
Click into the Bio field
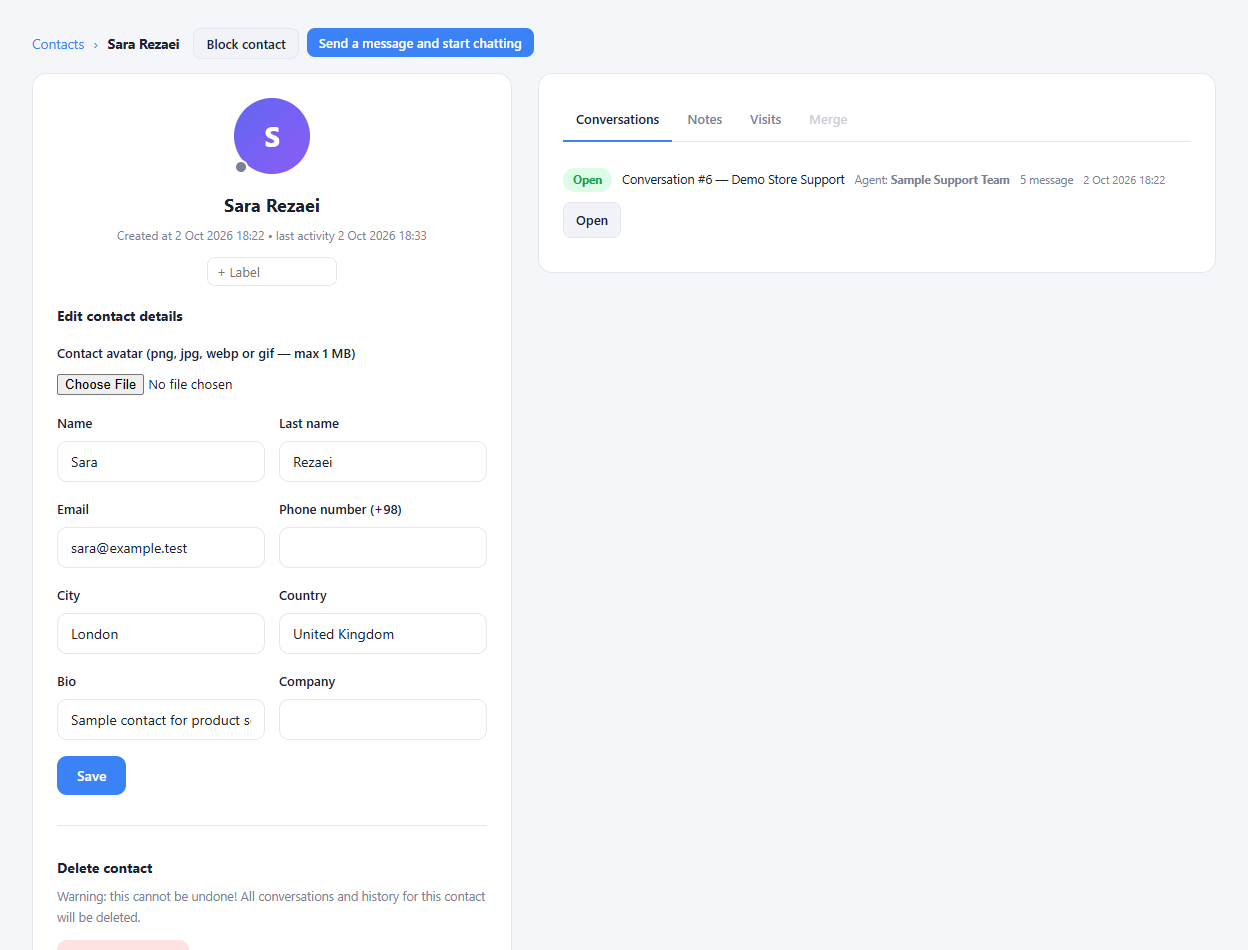coord(161,720)
